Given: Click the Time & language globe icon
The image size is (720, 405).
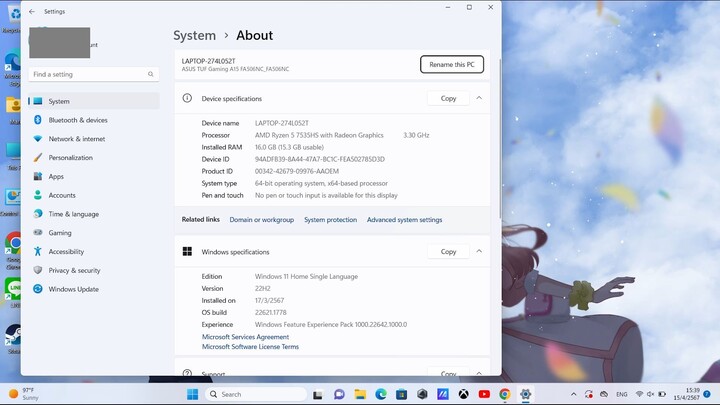Looking at the screenshot, I should [x=38, y=214].
